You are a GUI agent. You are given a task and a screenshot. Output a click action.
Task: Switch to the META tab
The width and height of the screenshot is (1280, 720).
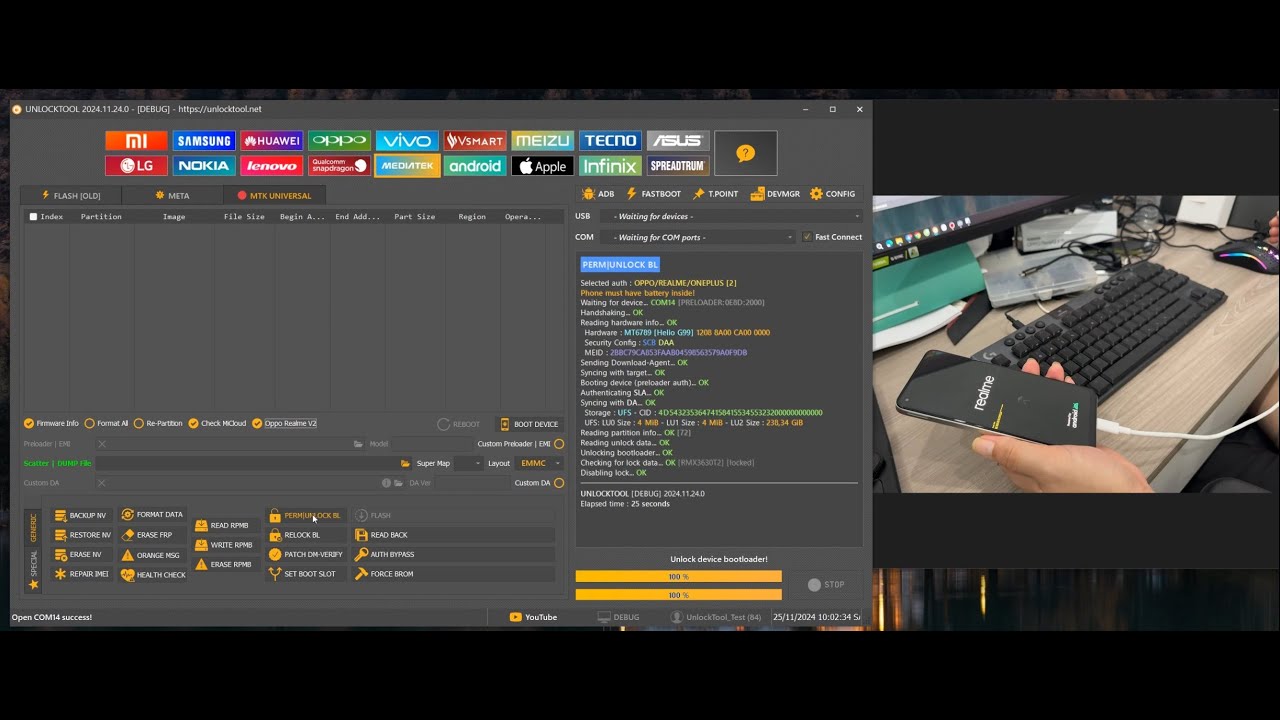(172, 195)
